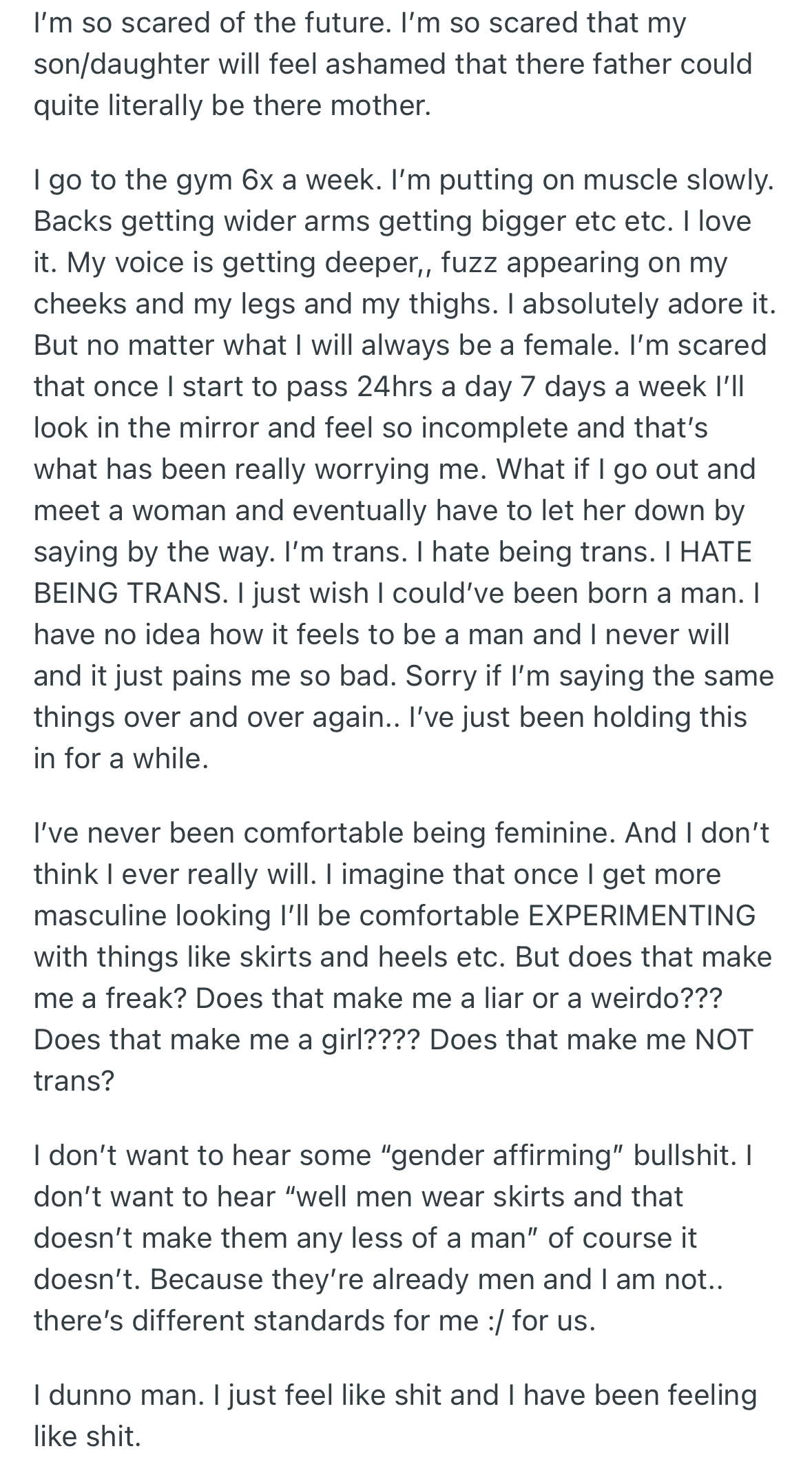
Task: Click the first paragraph about the future
Action: pyautogui.click(x=393, y=64)
